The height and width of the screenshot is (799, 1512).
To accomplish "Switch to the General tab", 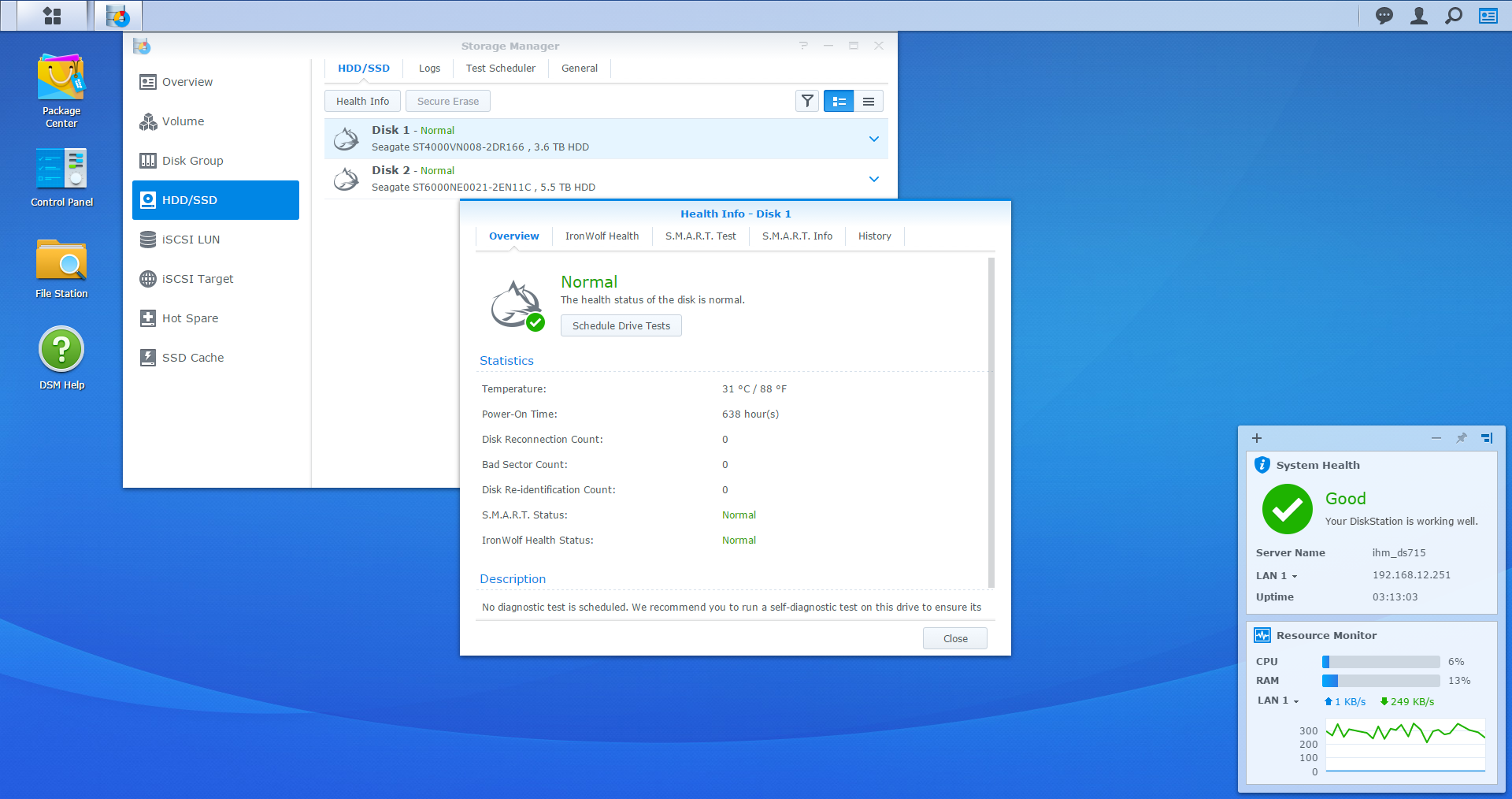I will [x=580, y=69].
